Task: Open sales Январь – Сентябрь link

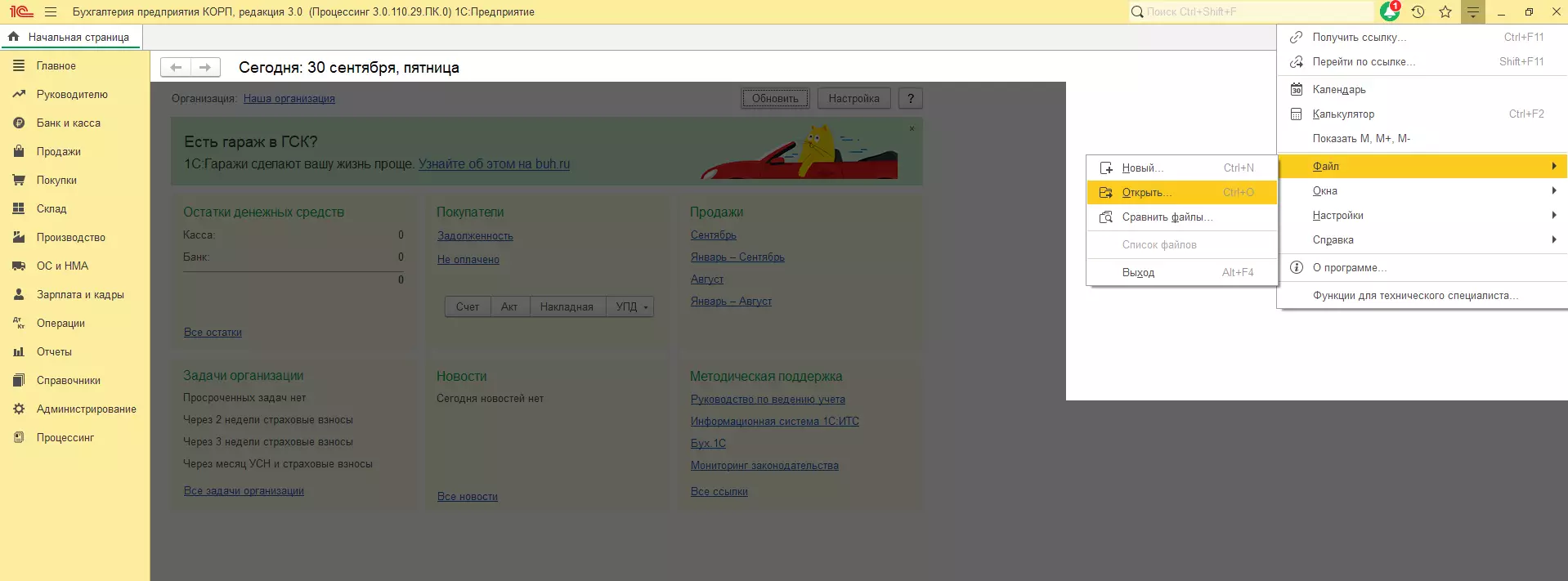Action: pyautogui.click(x=737, y=257)
